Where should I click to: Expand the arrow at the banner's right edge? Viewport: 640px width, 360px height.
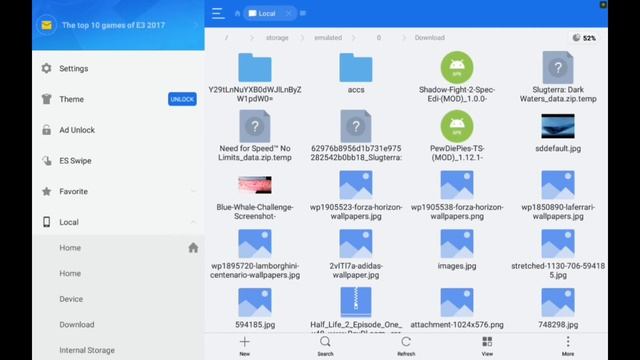click(x=196, y=25)
